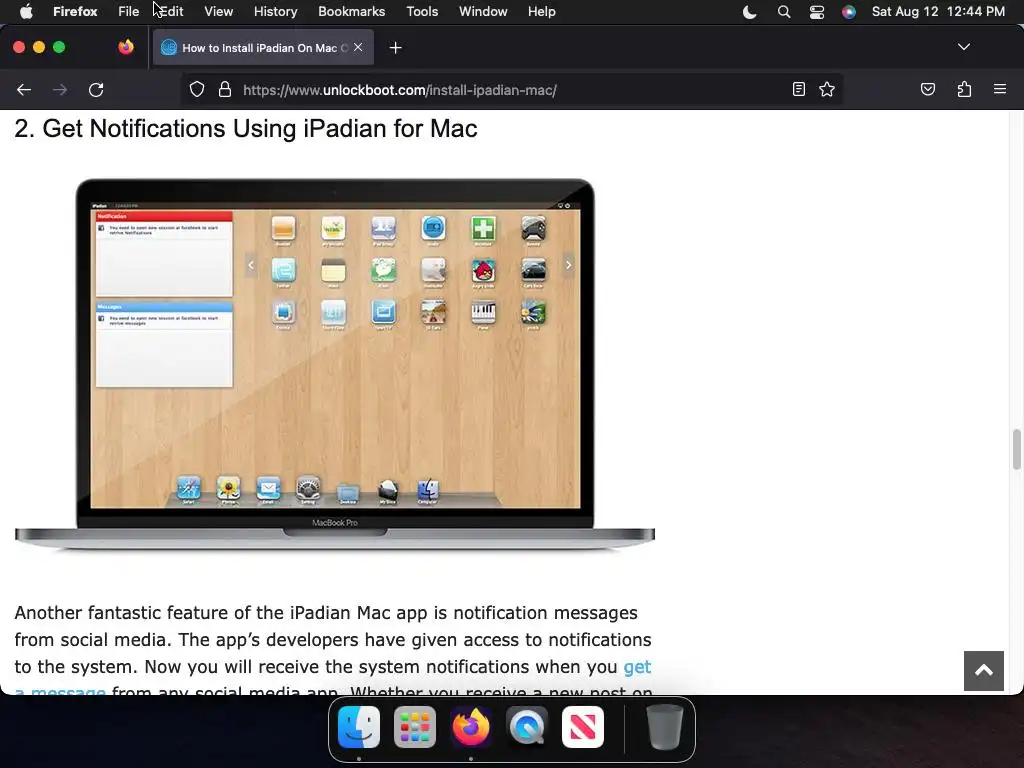Viewport: 1024px width, 768px height.
Task: Open the View menu
Action: (218, 12)
